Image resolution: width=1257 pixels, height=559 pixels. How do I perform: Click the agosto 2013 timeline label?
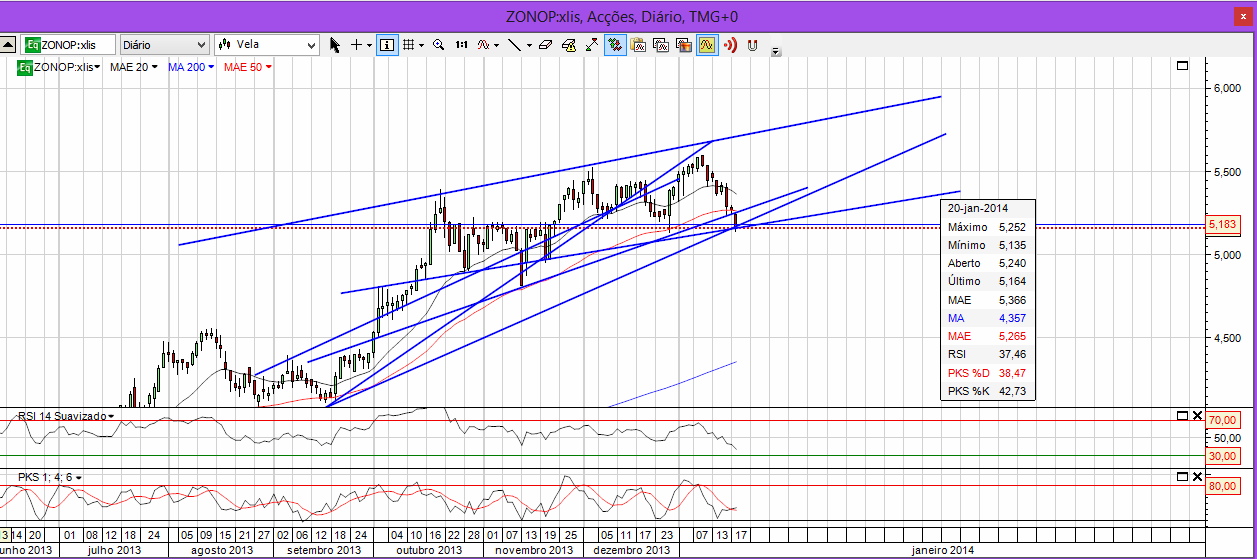tap(222, 550)
